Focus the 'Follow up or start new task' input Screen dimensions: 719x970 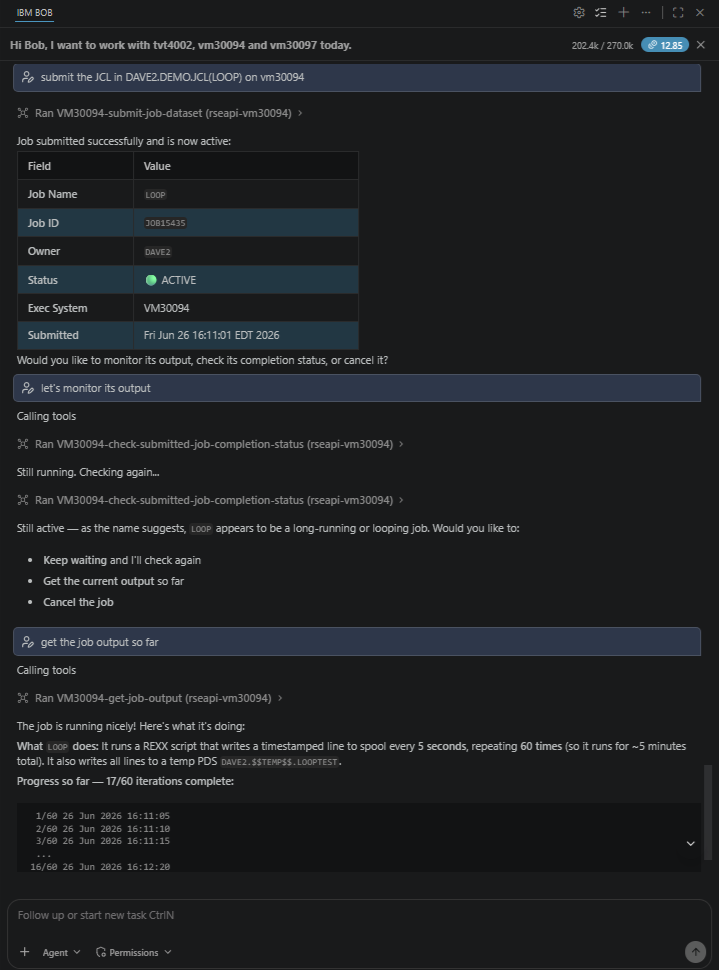coord(359,915)
